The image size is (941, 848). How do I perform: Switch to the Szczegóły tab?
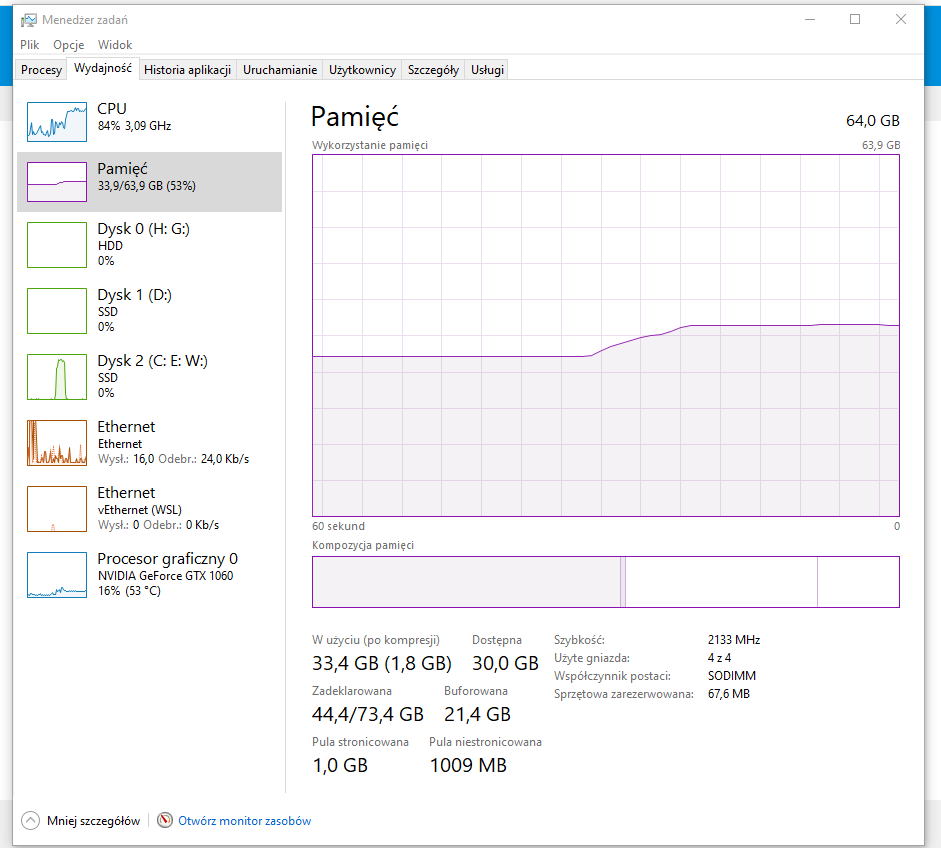click(x=433, y=70)
